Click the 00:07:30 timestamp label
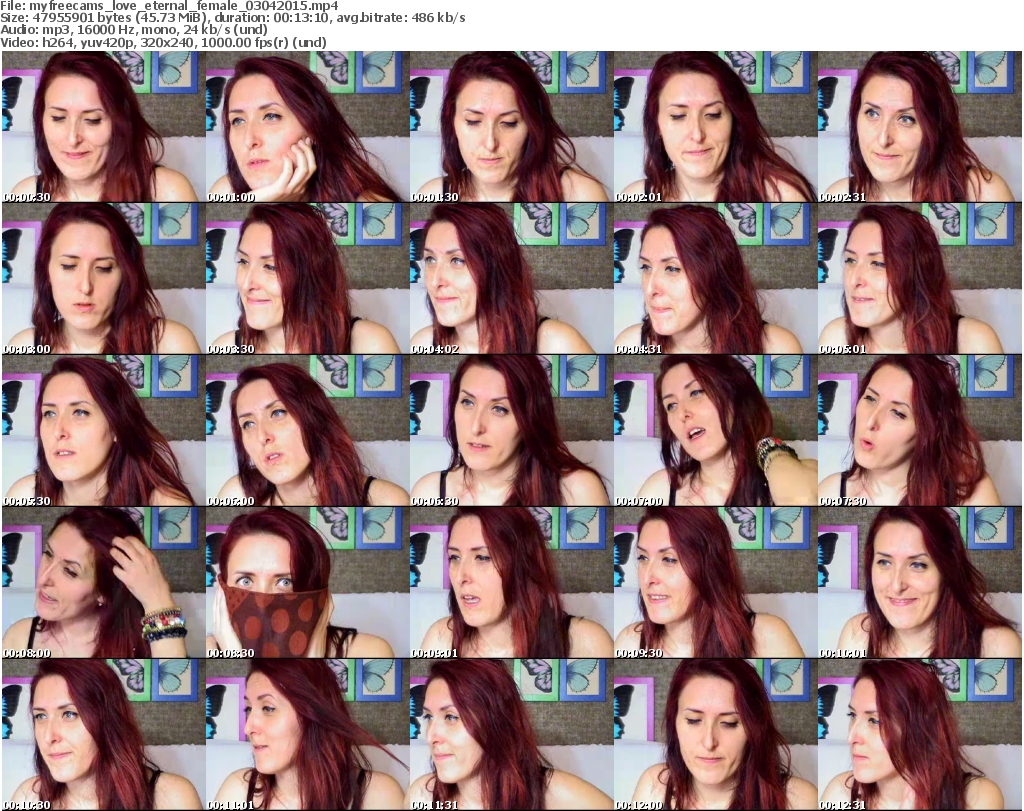Screen dimensions: 1024x811 click(844, 501)
